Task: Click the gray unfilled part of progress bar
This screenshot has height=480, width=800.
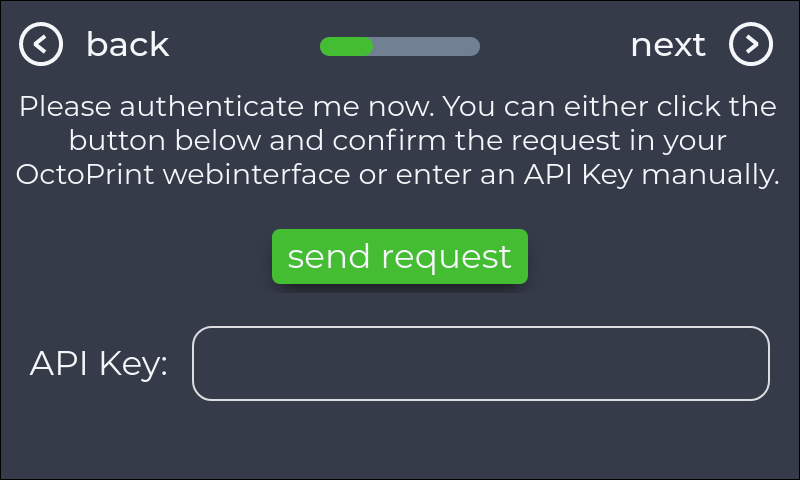Action: [426, 46]
